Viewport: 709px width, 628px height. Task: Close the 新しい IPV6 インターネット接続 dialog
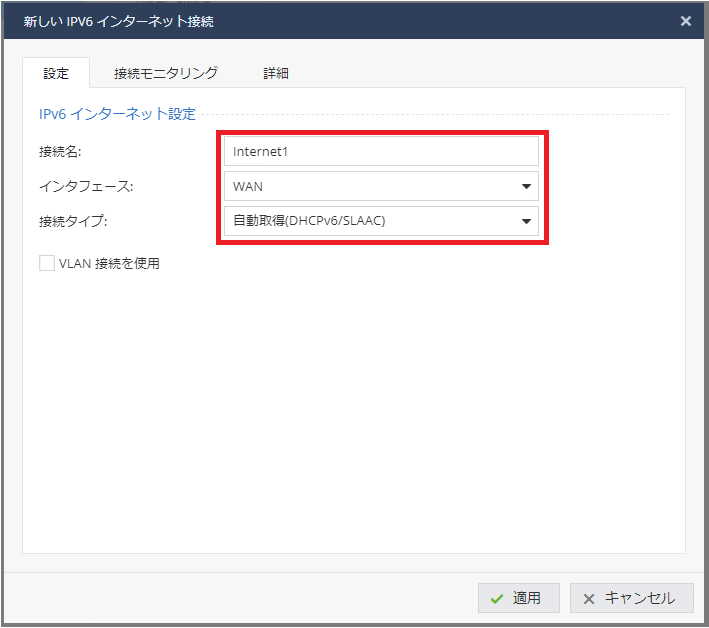(x=685, y=21)
